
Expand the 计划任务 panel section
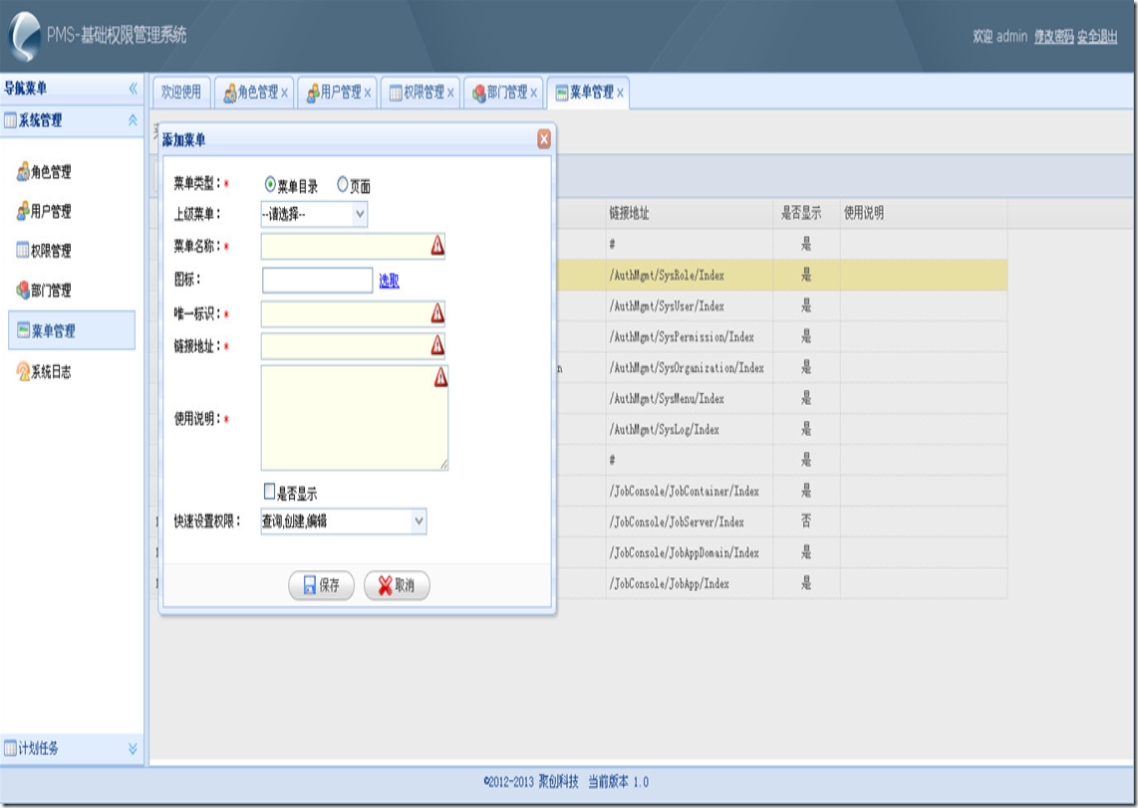point(133,748)
